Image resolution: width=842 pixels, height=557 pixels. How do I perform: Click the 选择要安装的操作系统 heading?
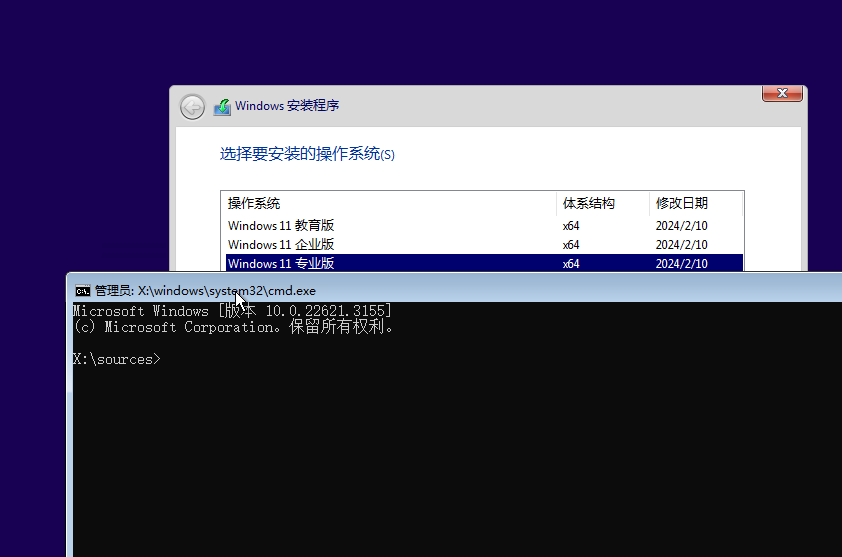(307, 154)
